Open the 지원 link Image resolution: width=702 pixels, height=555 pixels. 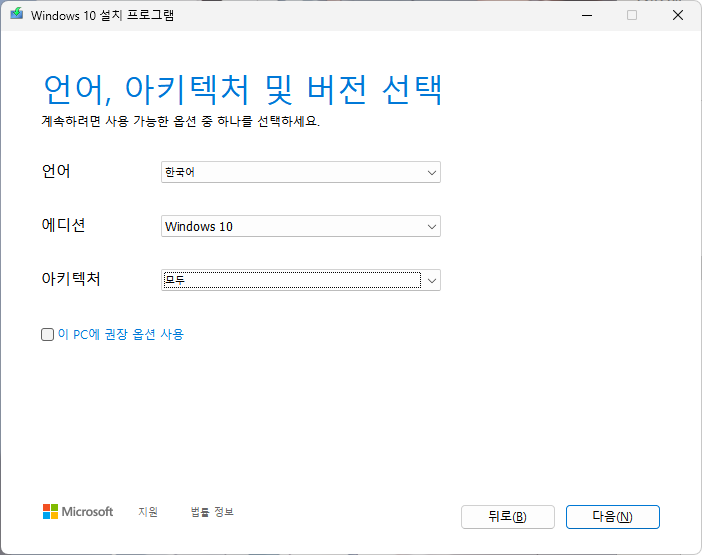(148, 512)
